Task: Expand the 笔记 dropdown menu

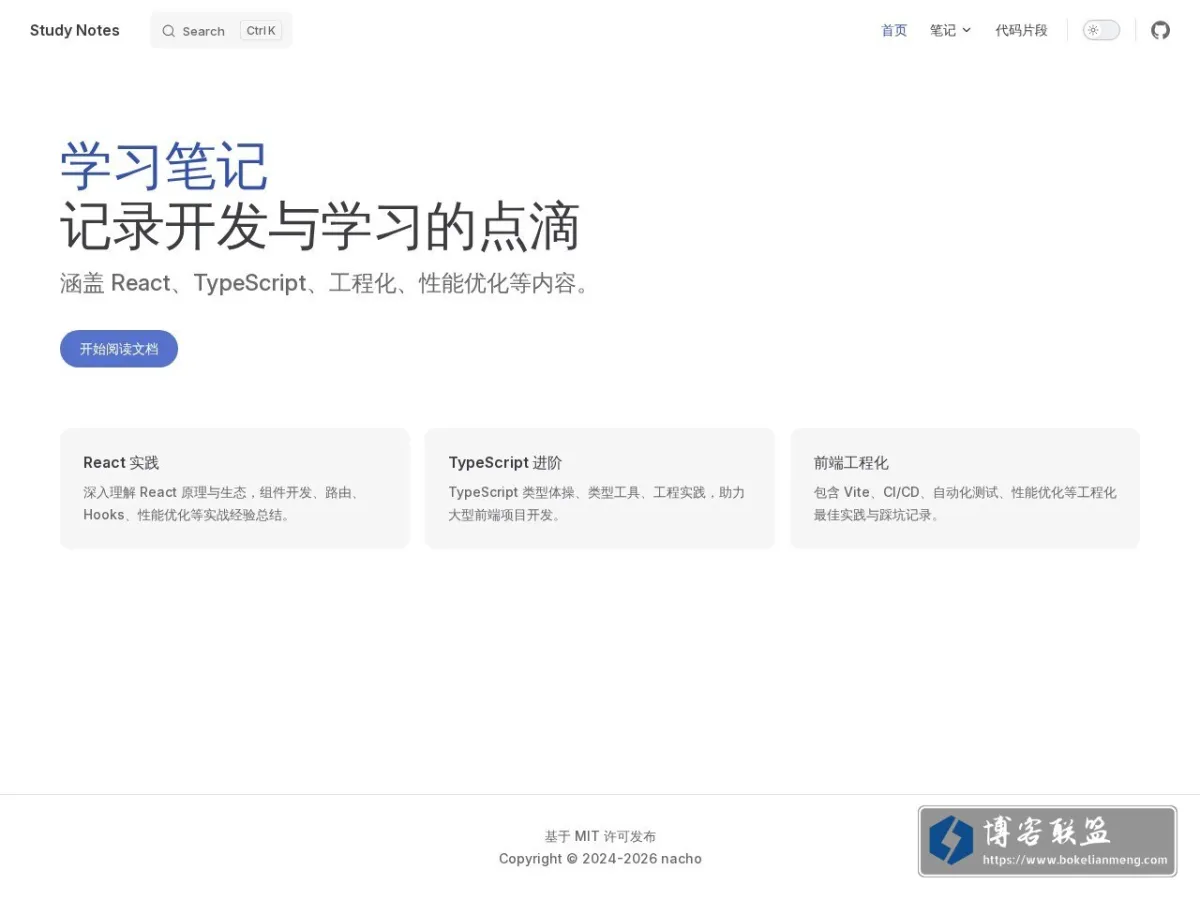Action: pyautogui.click(x=950, y=30)
